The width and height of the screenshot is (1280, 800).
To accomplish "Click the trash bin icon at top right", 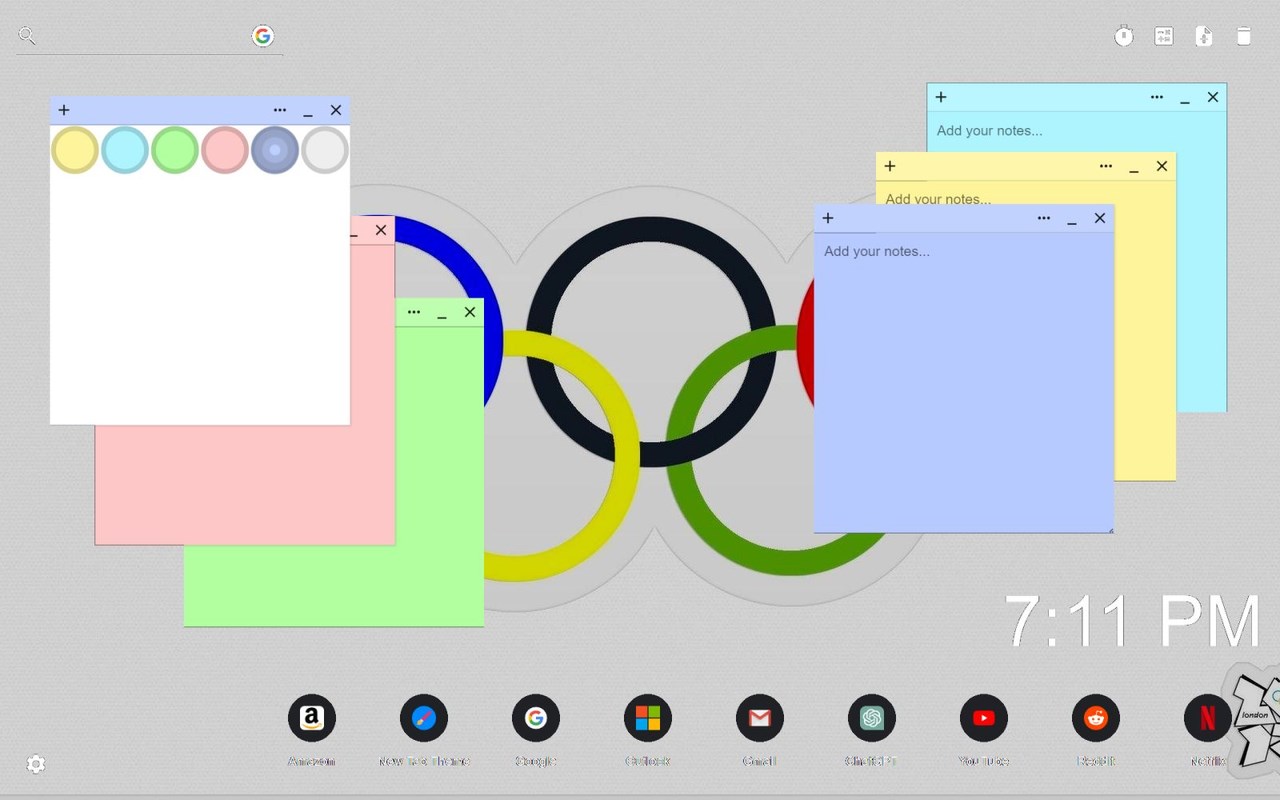I will coord(1244,36).
